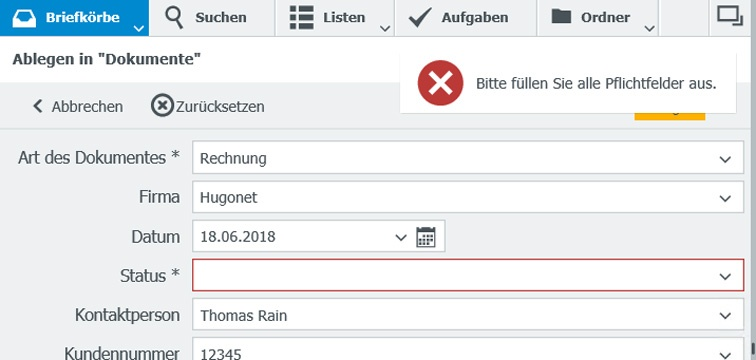Open the Status dropdown chevron
756x360 pixels.
click(725, 277)
